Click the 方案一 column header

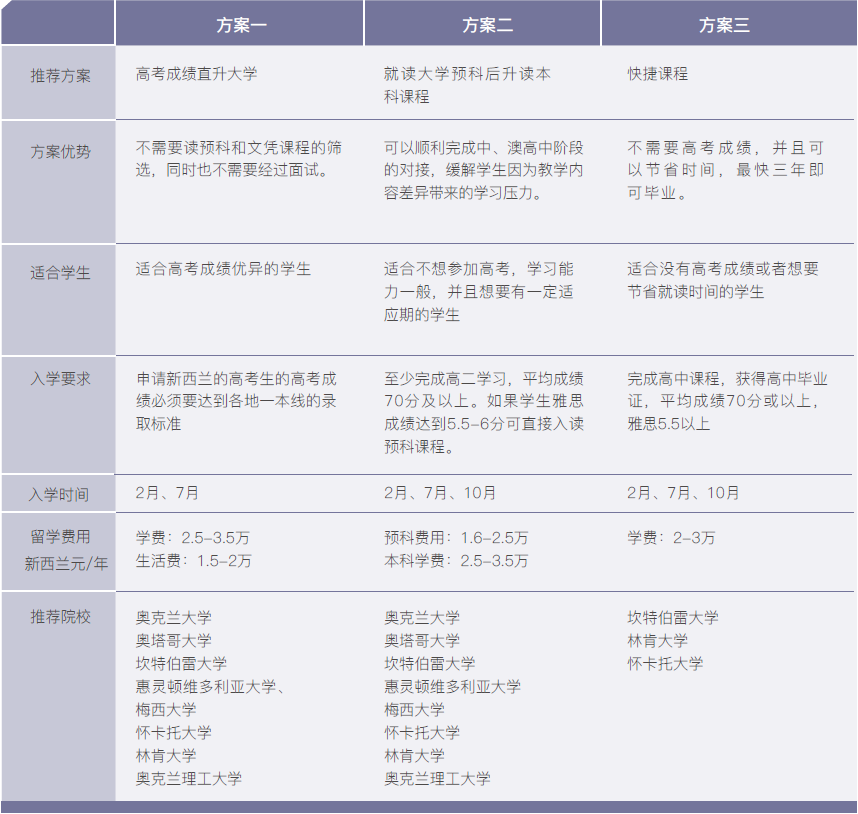point(241,26)
